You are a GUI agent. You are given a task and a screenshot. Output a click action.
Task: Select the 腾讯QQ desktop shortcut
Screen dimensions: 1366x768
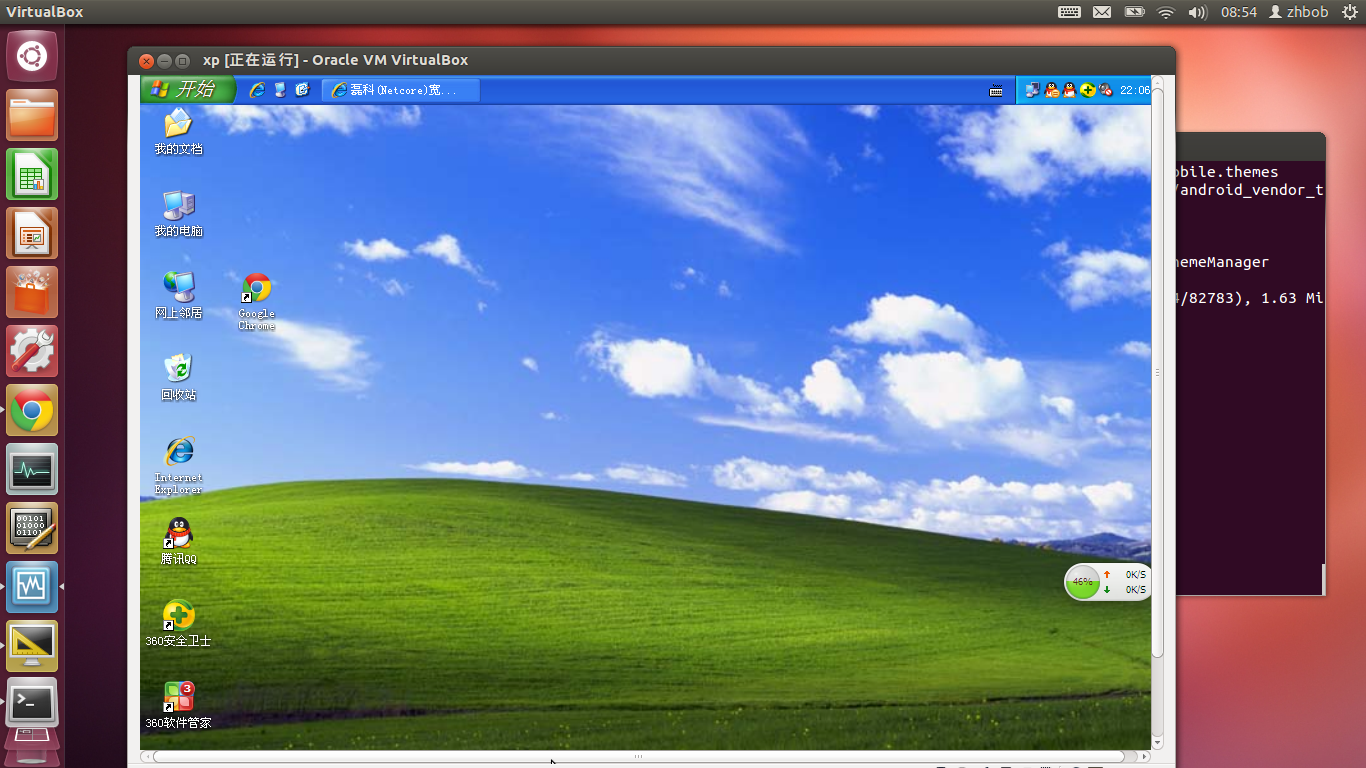pos(178,542)
